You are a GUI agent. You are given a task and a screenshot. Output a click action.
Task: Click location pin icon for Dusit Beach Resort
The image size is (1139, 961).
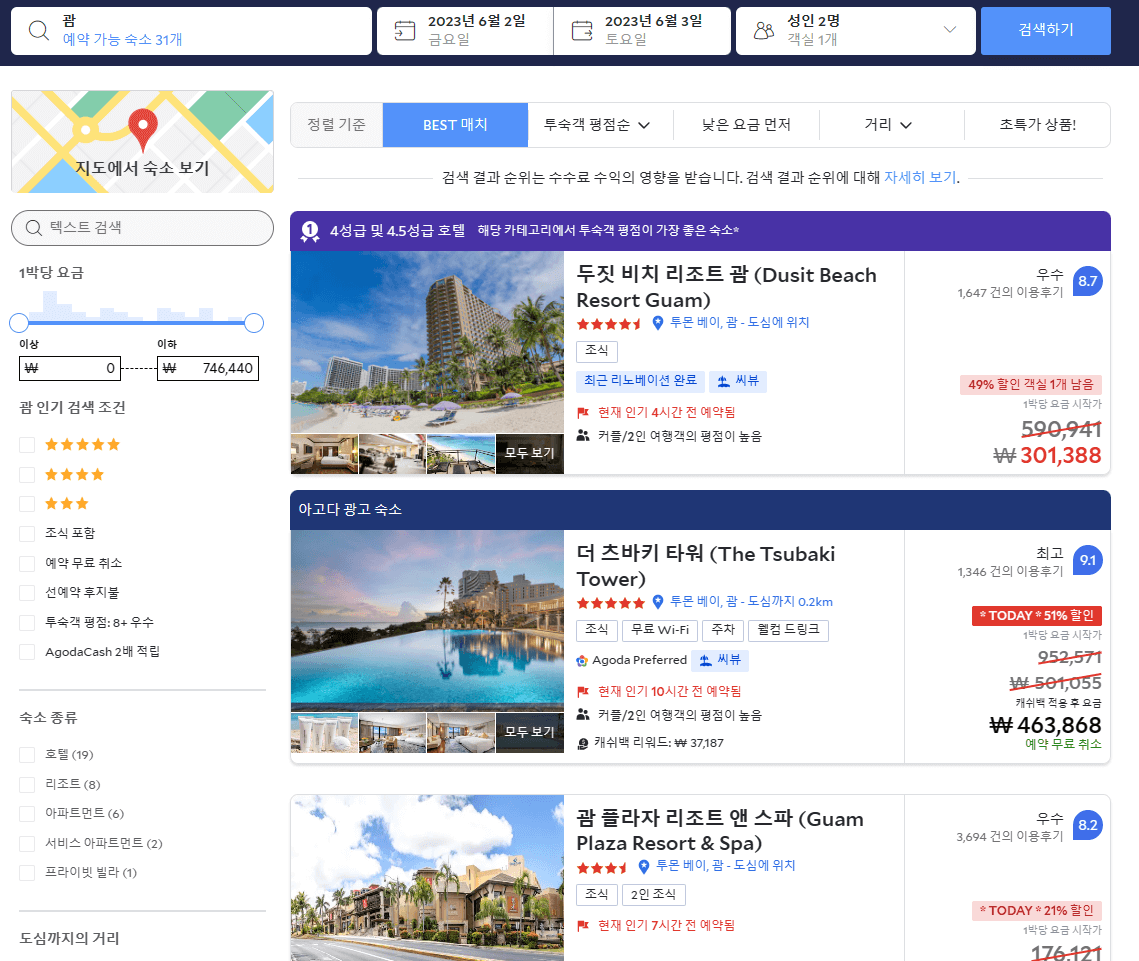pos(658,323)
